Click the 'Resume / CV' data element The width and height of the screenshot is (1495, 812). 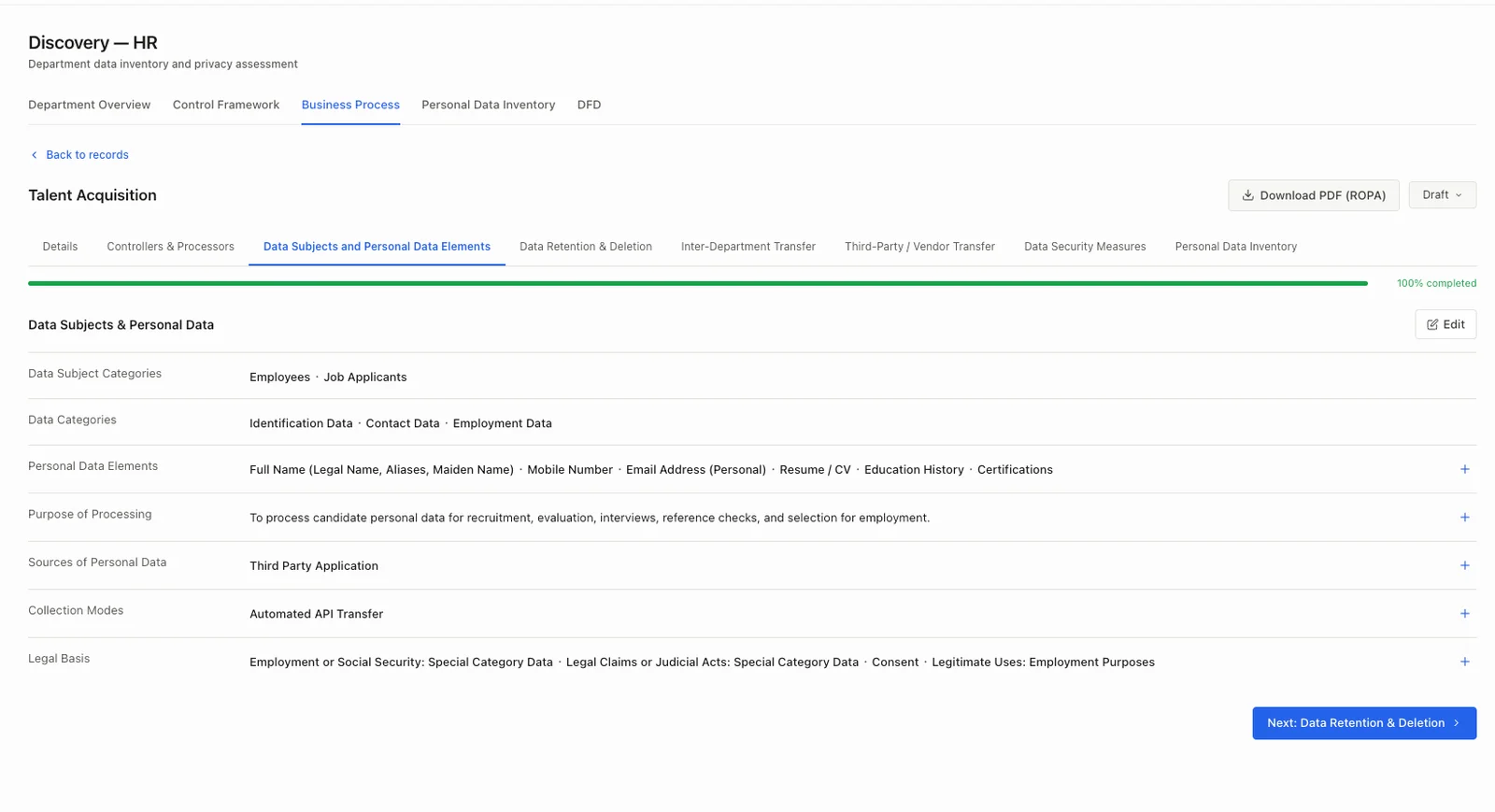point(815,469)
